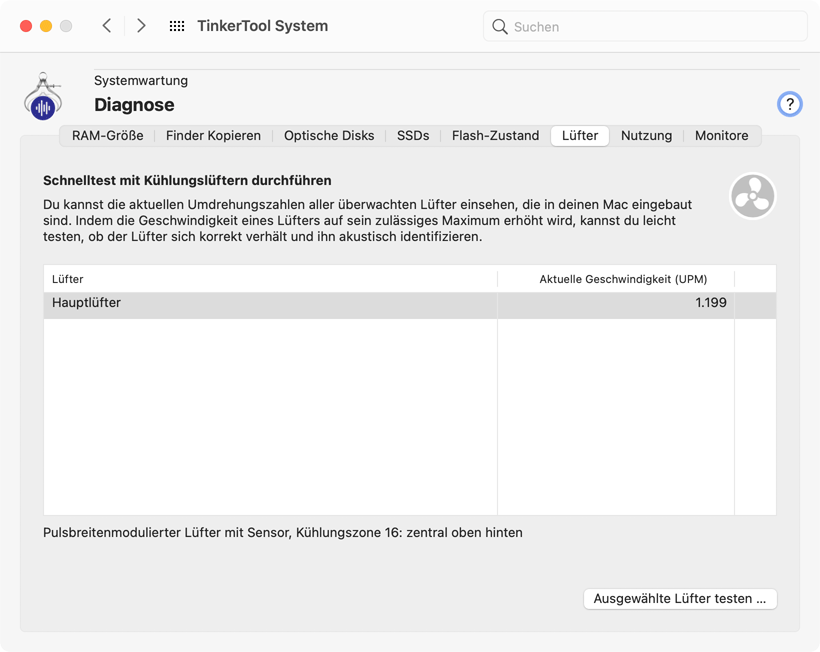
Task: Go back with the left chevron arrow
Action: [107, 26]
